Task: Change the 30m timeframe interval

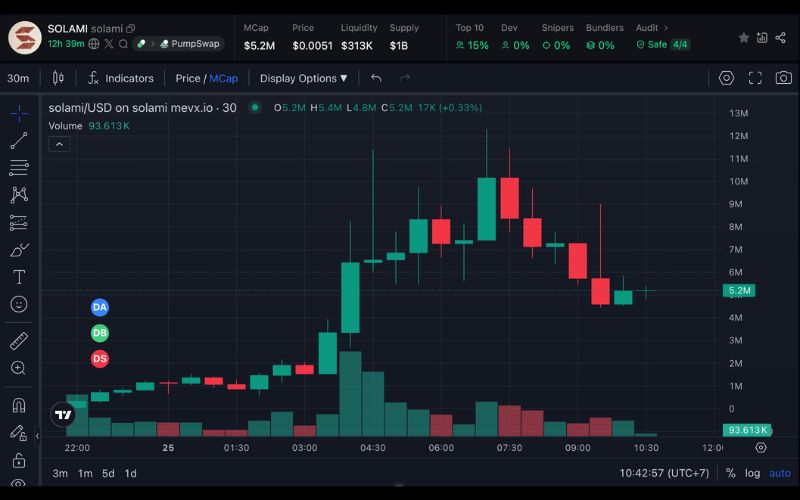Action: (18, 79)
